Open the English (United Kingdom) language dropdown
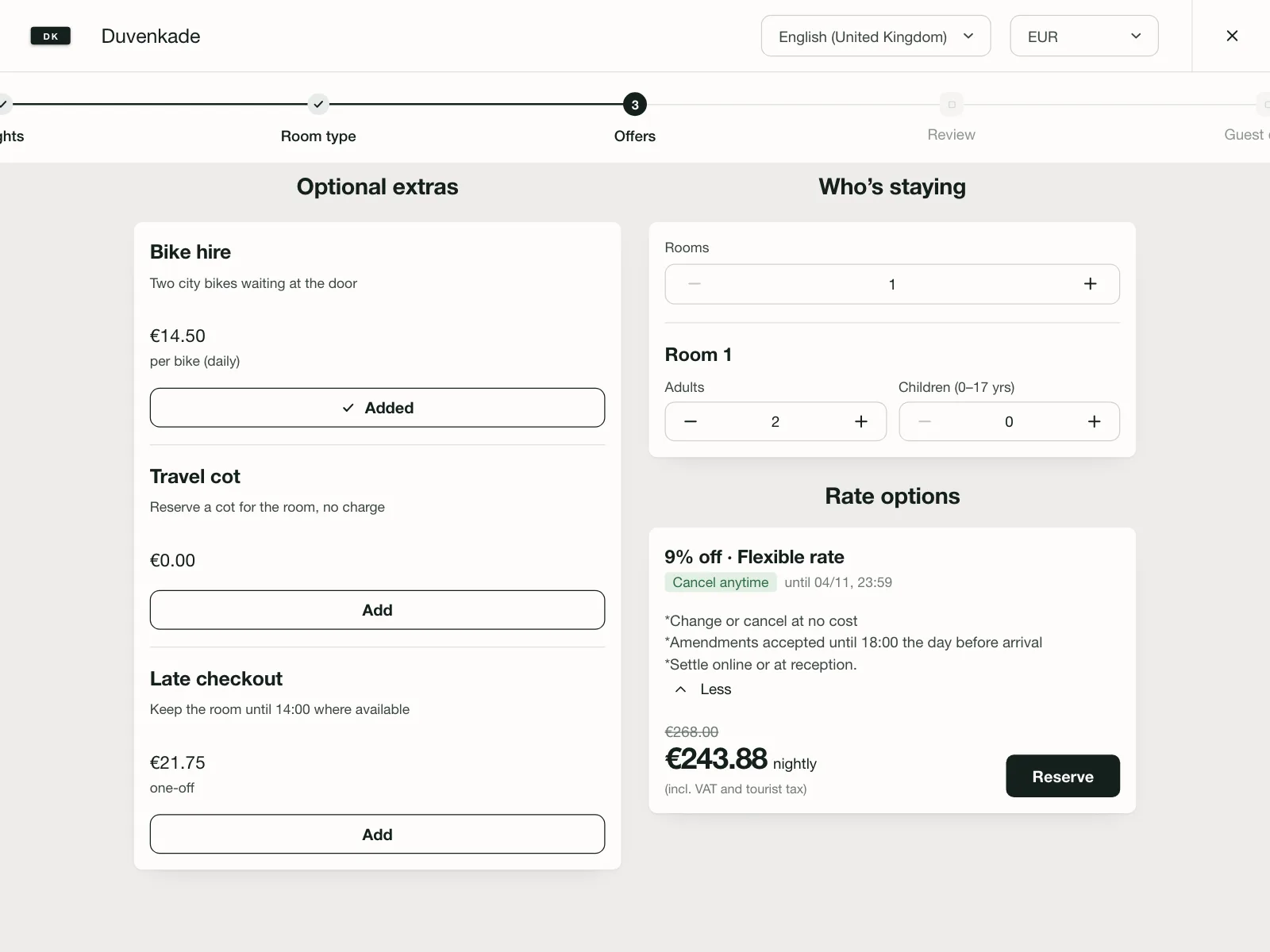 (876, 36)
